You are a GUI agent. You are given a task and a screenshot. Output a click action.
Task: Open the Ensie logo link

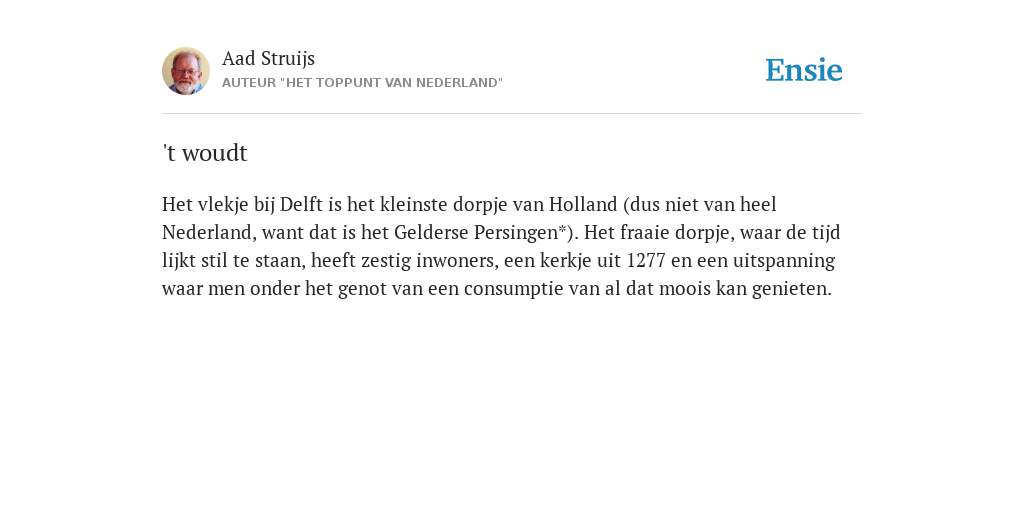804,71
